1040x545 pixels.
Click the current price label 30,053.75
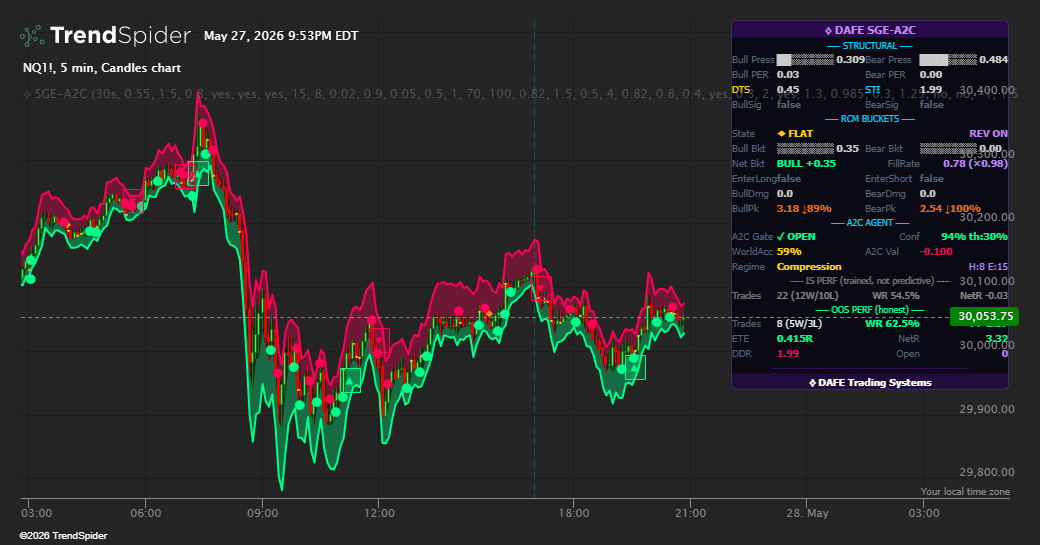point(985,316)
